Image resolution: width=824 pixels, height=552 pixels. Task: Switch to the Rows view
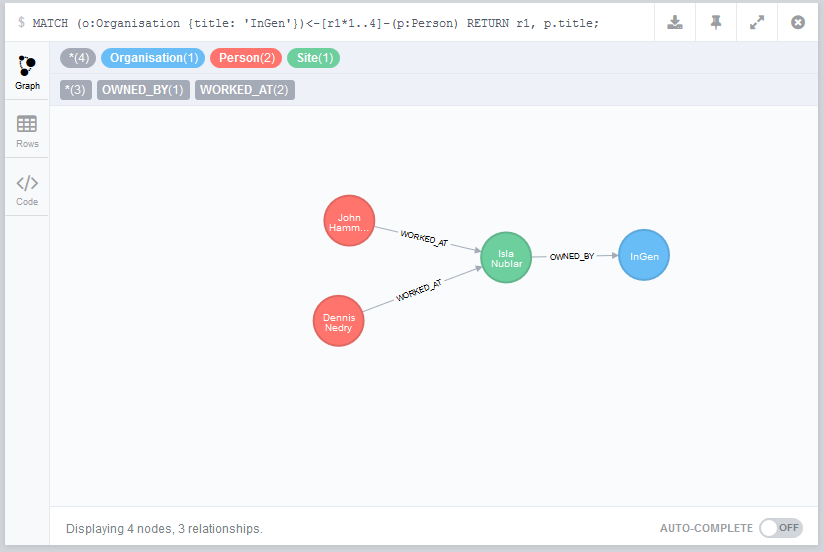click(x=27, y=131)
